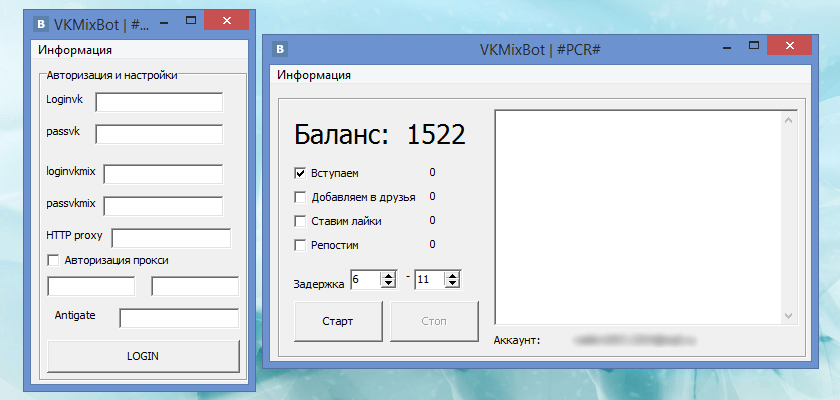
Task: Minimize the login window
Action: pyautogui.click(x=164, y=21)
